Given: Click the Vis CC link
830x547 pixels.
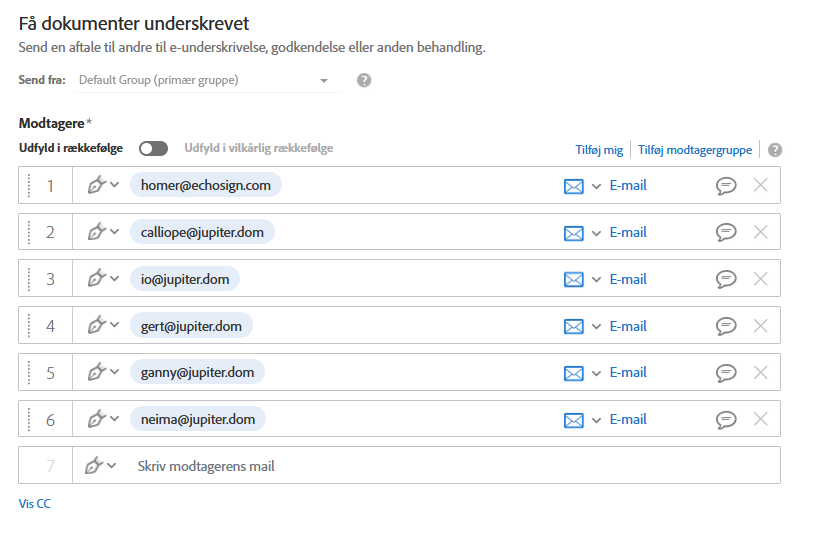Looking at the screenshot, I should click(35, 504).
